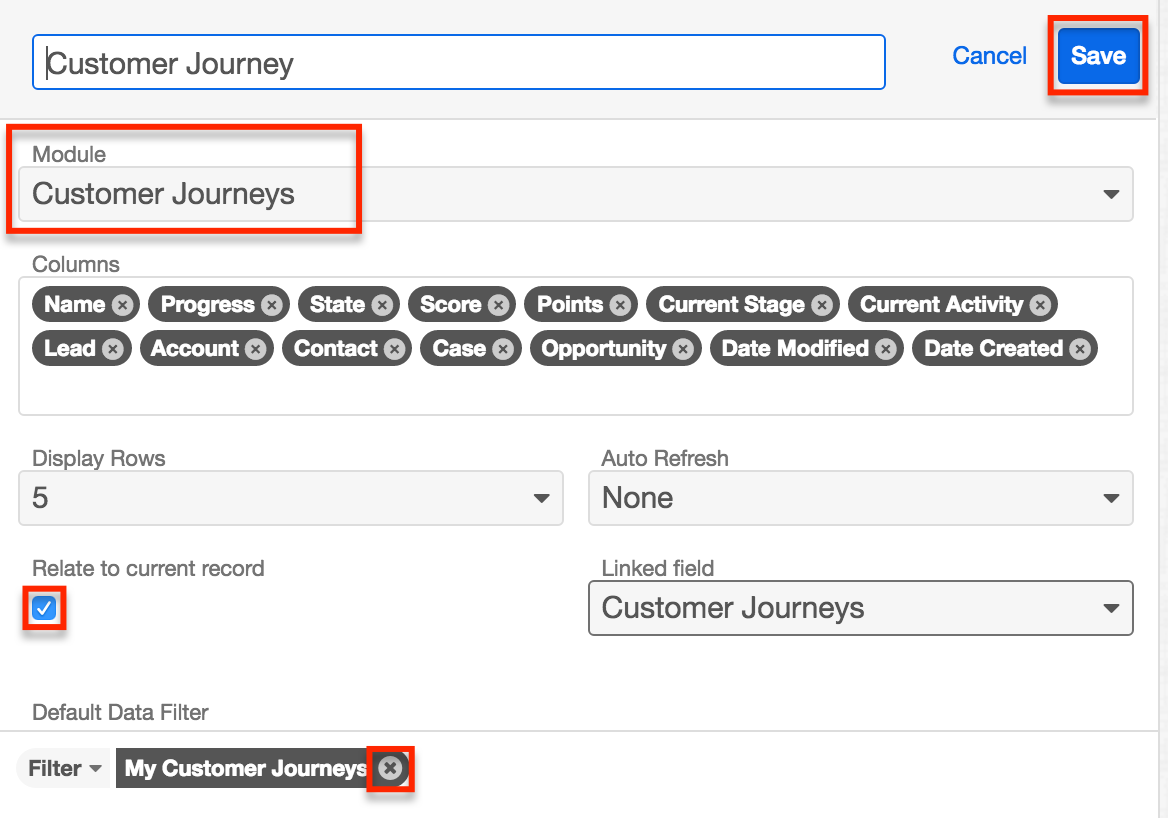Remove the Date Created column tag
Image resolution: width=1168 pixels, height=818 pixels.
(x=1079, y=349)
